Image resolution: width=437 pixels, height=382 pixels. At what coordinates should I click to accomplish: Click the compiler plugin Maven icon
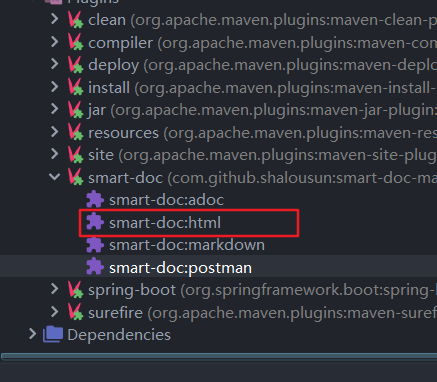tap(75, 43)
